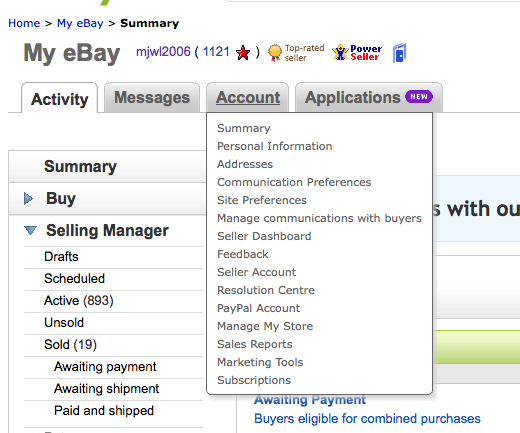Click the Home breadcrumb link
Screen dimensions: 520x433
click(24, 23)
